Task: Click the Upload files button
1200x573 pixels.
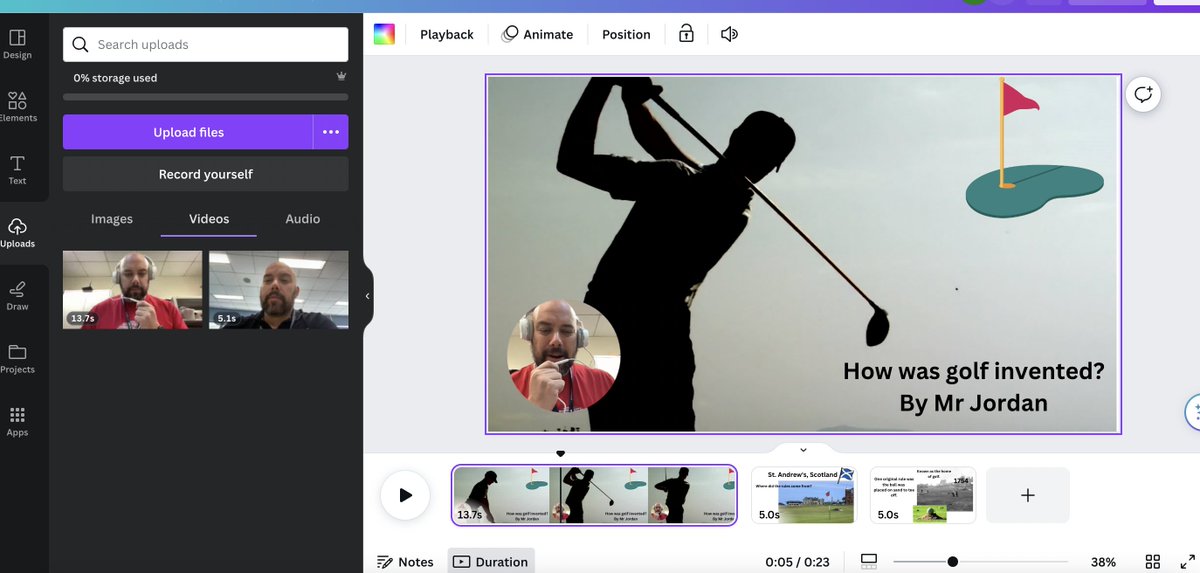Action: click(x=188, y=132)
